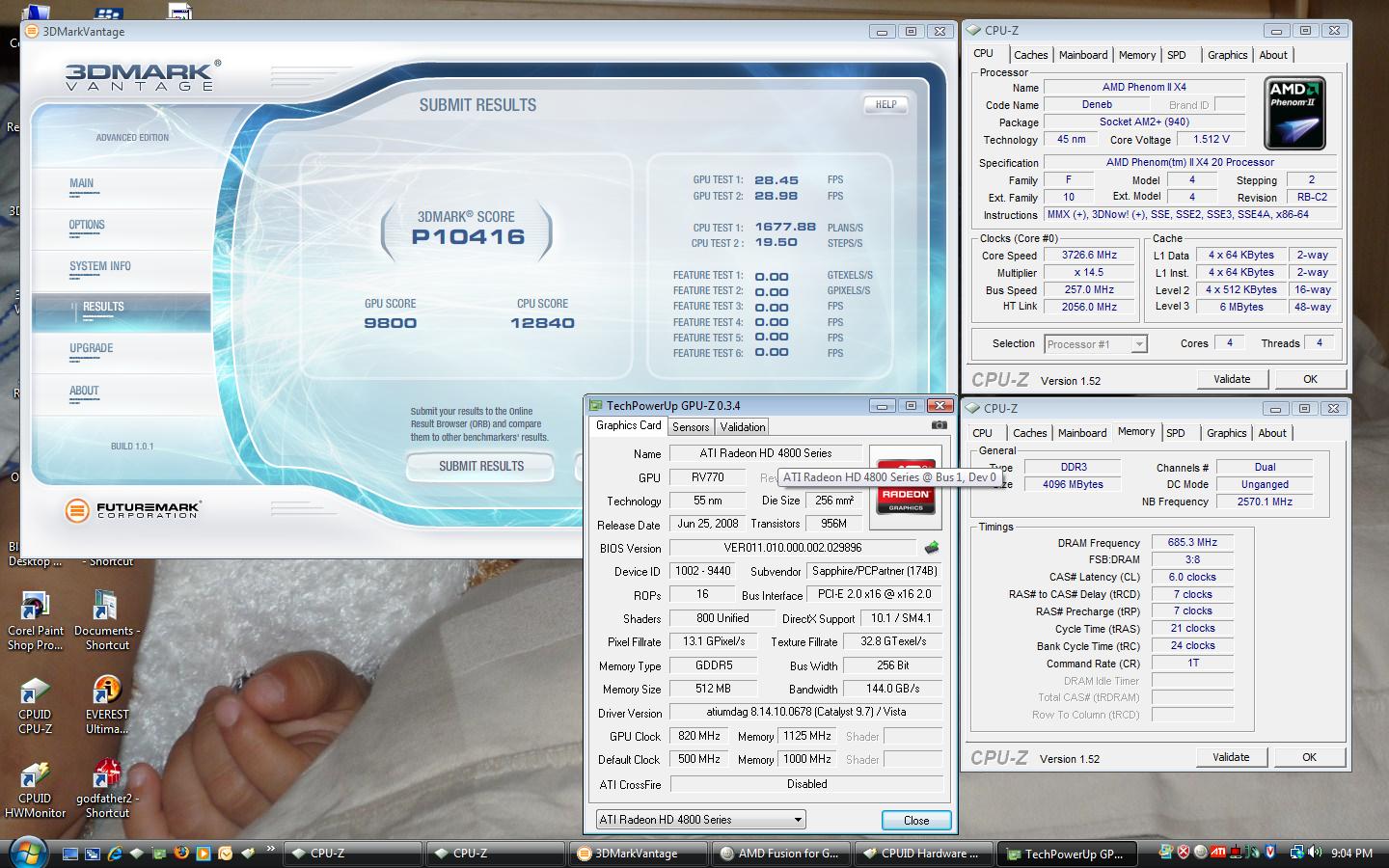Click the SUBMIT RESULTS button
Image resolution: width=1389 pixels, height=868 pixels.
pyautogui.click(x=480, y=467)
